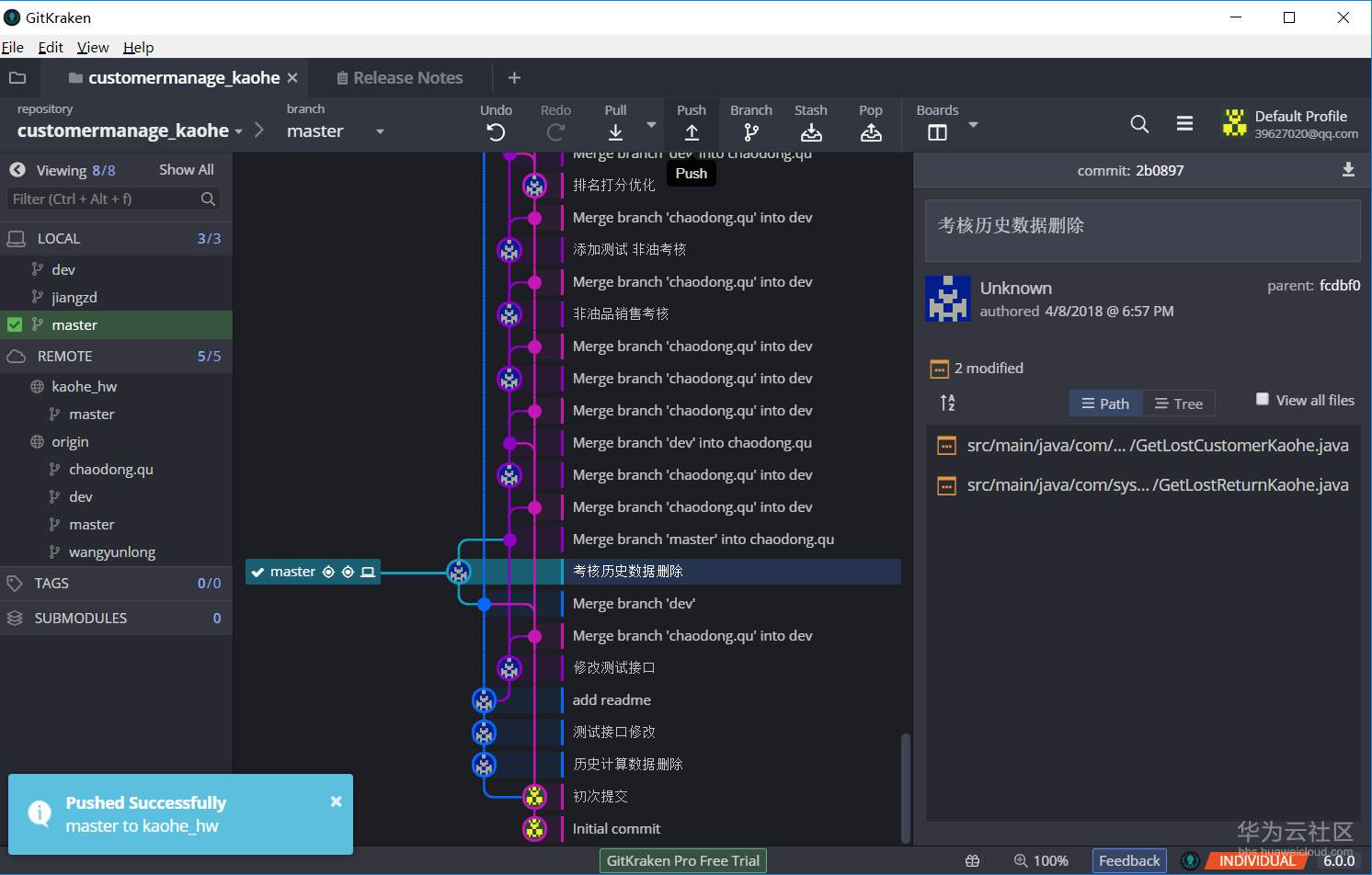Screen dimensions: 1372x875
Task: Click the gift icon in status bar
Action: [972, 860]
